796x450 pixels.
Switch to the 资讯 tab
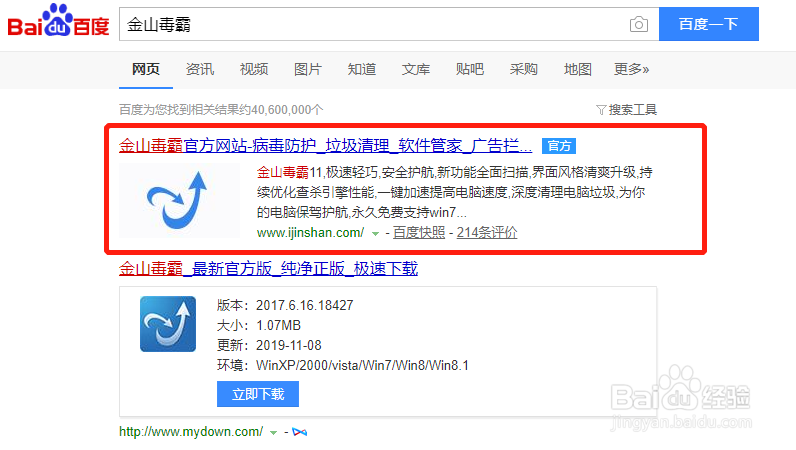tap(200, 69)
